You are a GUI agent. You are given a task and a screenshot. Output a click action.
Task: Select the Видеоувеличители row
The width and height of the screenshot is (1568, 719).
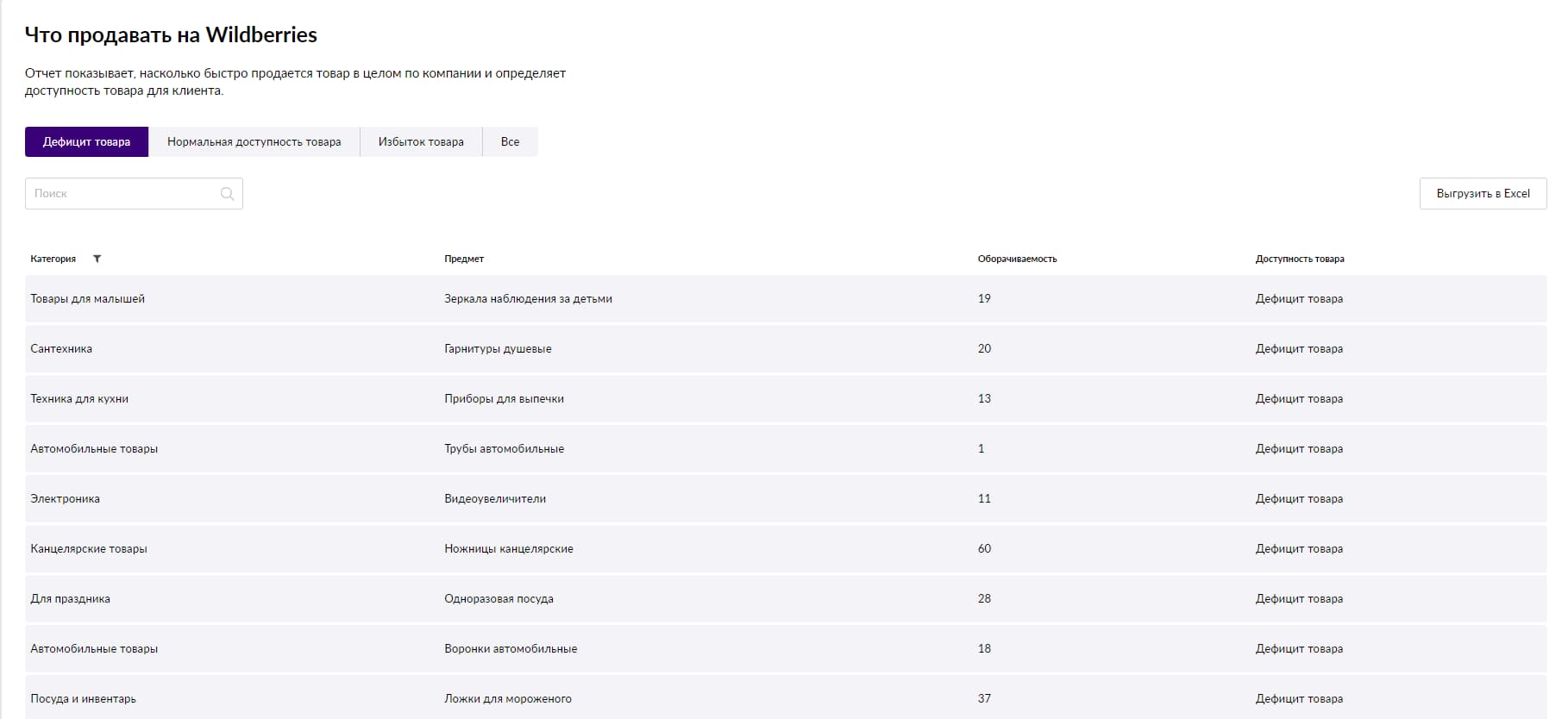pos(786,499)
